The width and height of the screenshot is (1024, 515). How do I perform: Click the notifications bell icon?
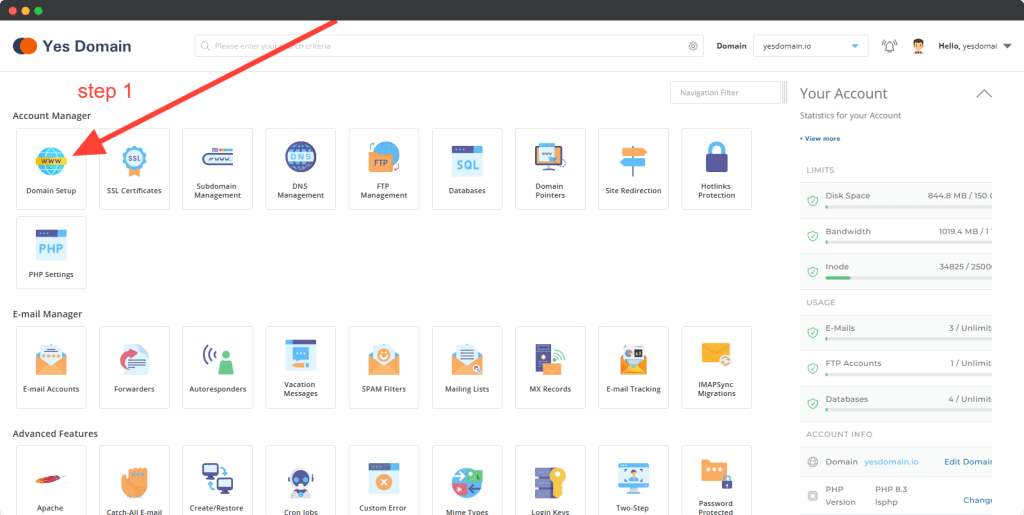tap(889, 46)
